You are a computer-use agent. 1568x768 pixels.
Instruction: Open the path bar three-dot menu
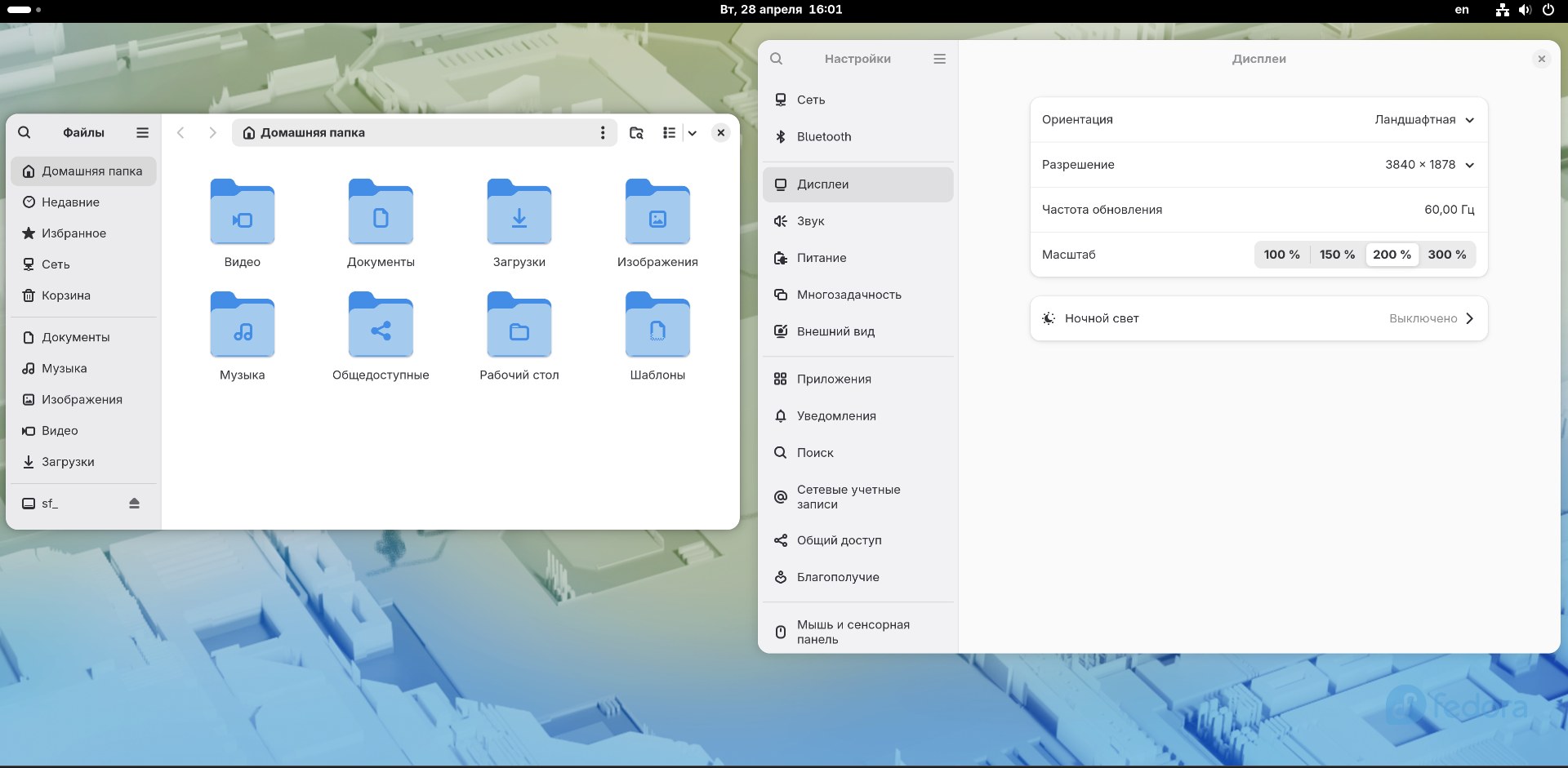pyautogui.click(x=603, y=132)
